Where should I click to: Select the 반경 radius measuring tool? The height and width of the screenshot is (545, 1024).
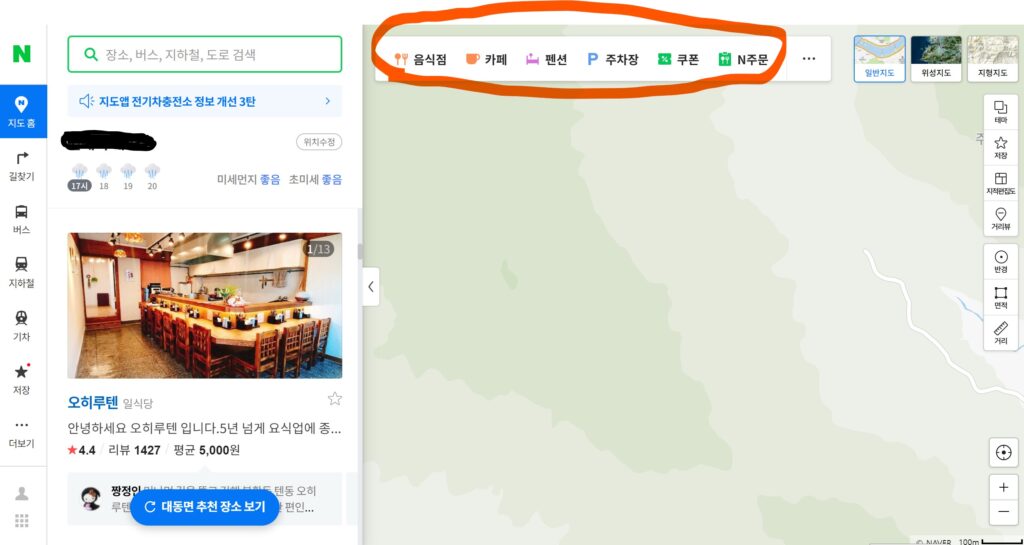(1000, 261)
